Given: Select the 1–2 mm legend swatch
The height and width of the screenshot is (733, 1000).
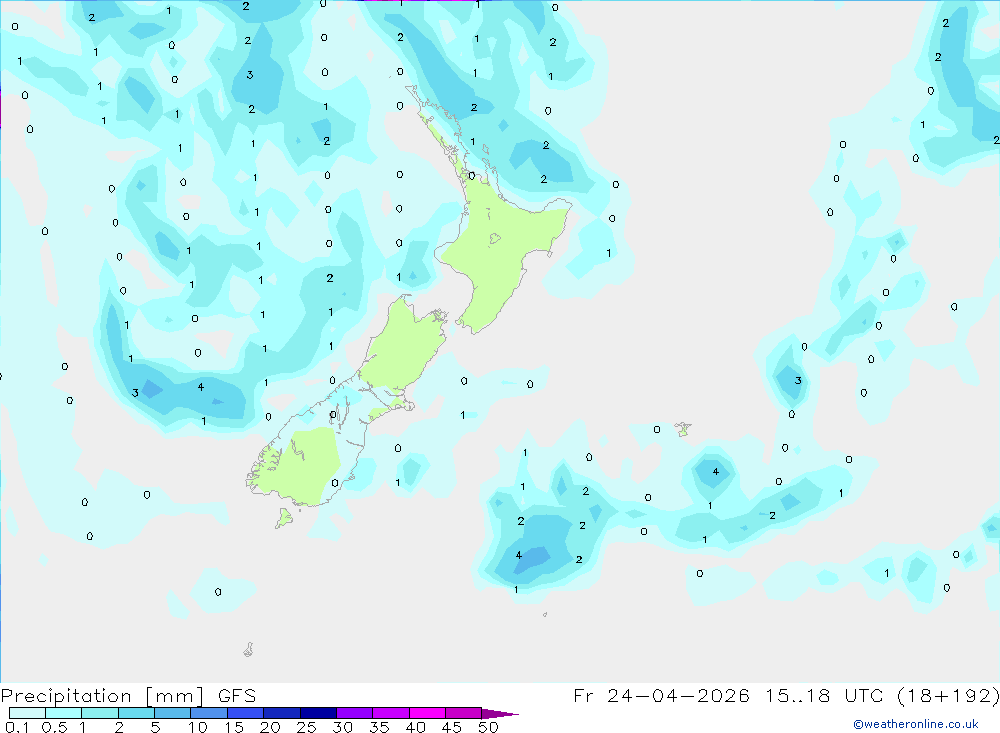Looking at the screenshot, I should [x=100, y=713].
